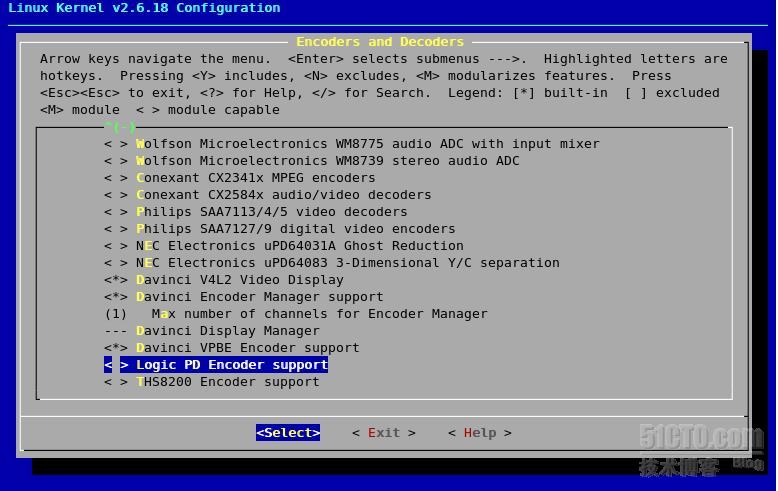Toggle Wolfson WM8739 stereo audio ADC state

[116, 161]
